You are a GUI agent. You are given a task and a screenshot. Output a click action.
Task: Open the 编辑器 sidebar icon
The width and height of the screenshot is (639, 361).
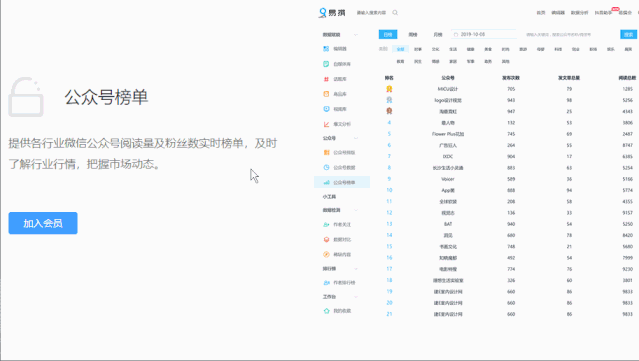click(326, 49)
